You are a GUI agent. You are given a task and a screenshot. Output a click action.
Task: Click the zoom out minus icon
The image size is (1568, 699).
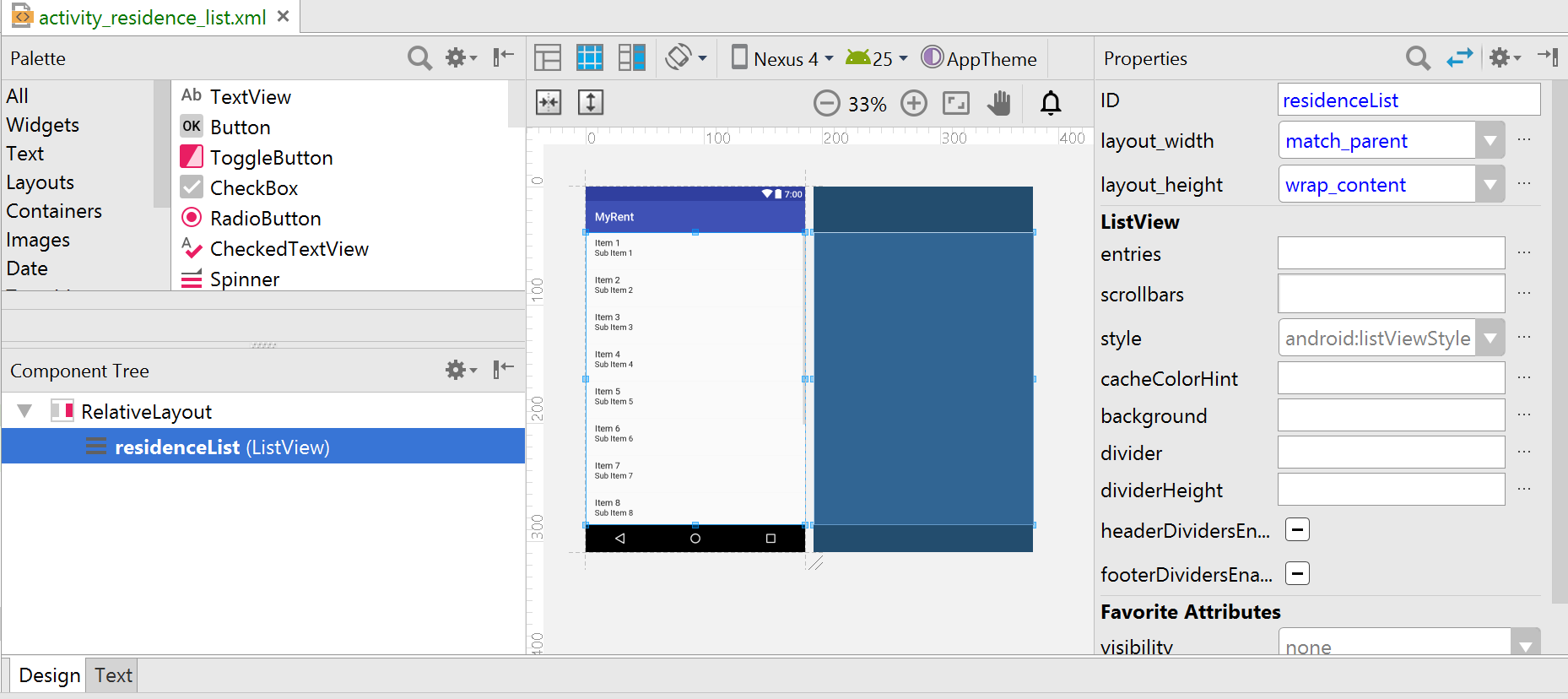pyautogui.click(x=826, y=103)
